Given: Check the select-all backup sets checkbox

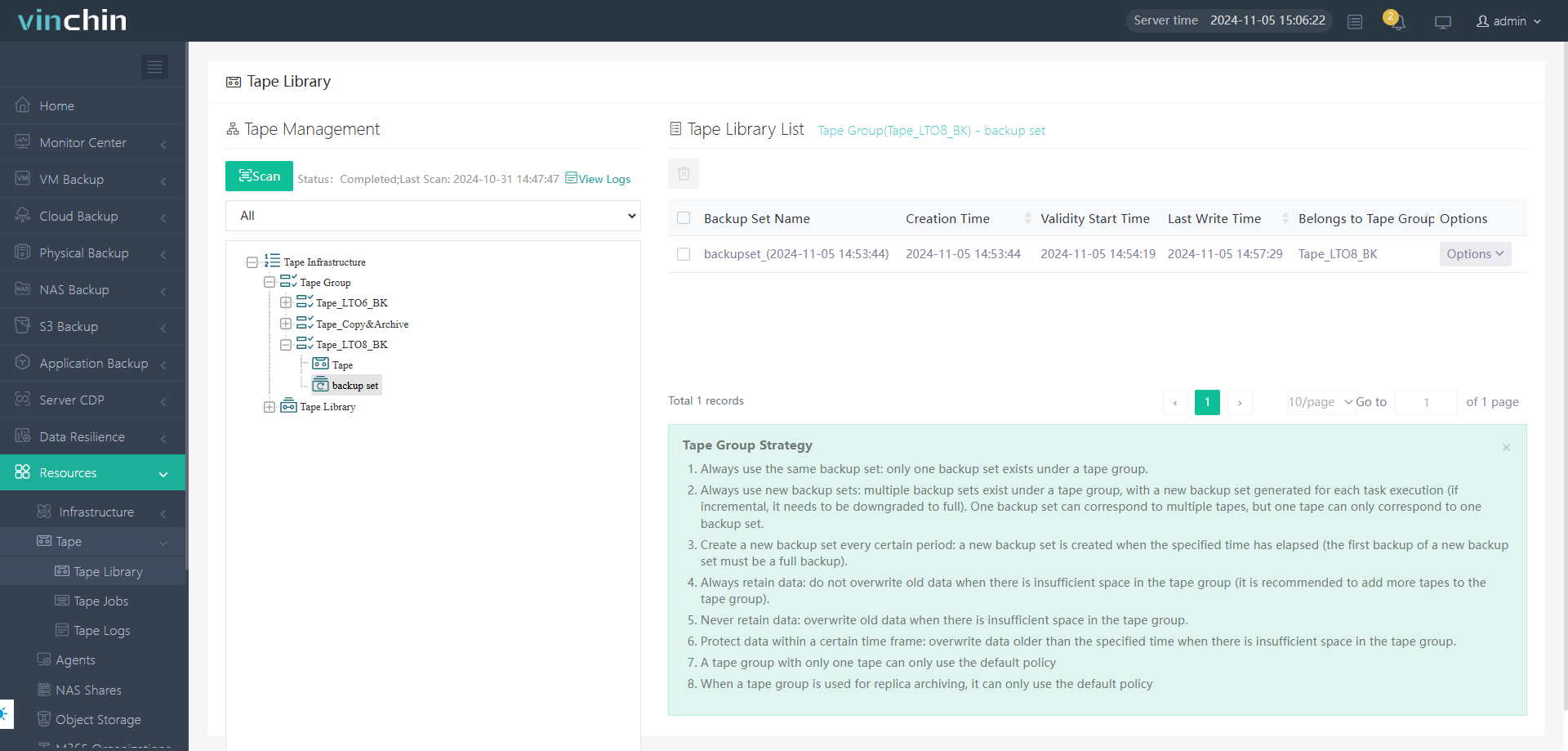Looking at the screenshot, I should click(684, 218).
